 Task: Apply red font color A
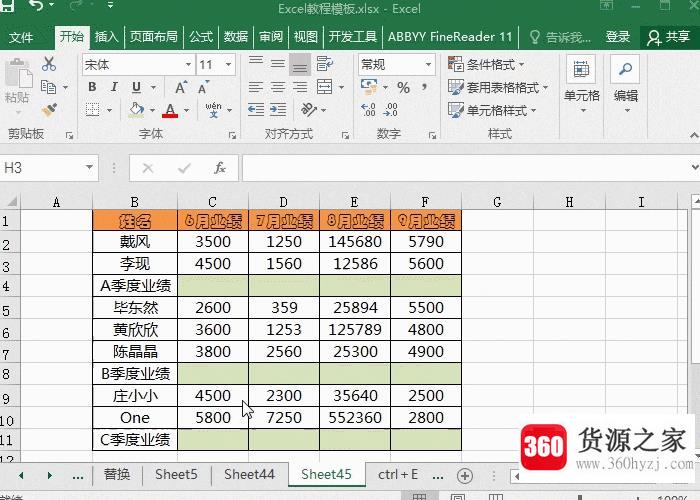point(170,110)
